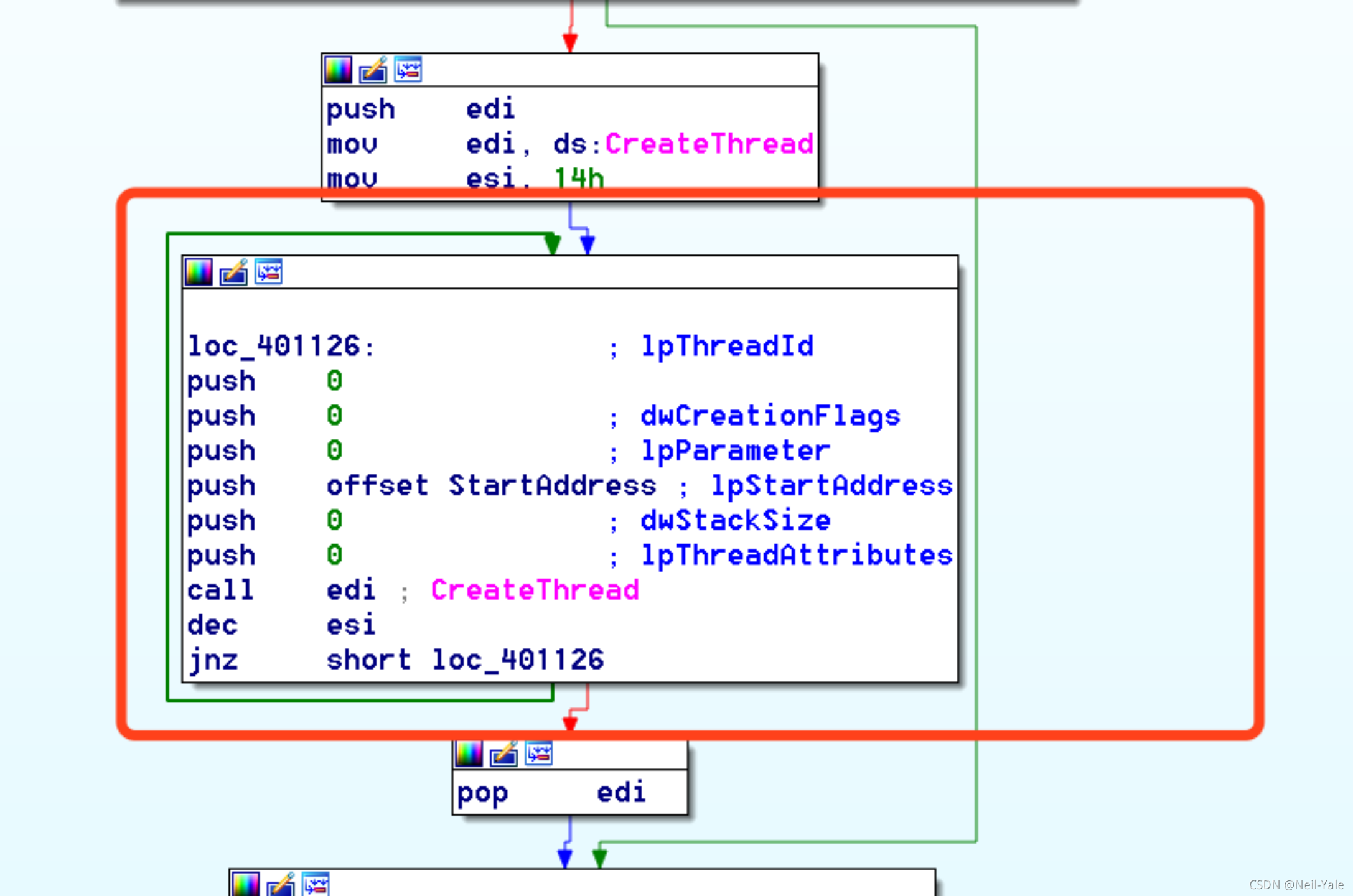The image size is (1353, 896).
Task: Click 'short loc_401126' jump target in jnz
Action: pos(465,660)
